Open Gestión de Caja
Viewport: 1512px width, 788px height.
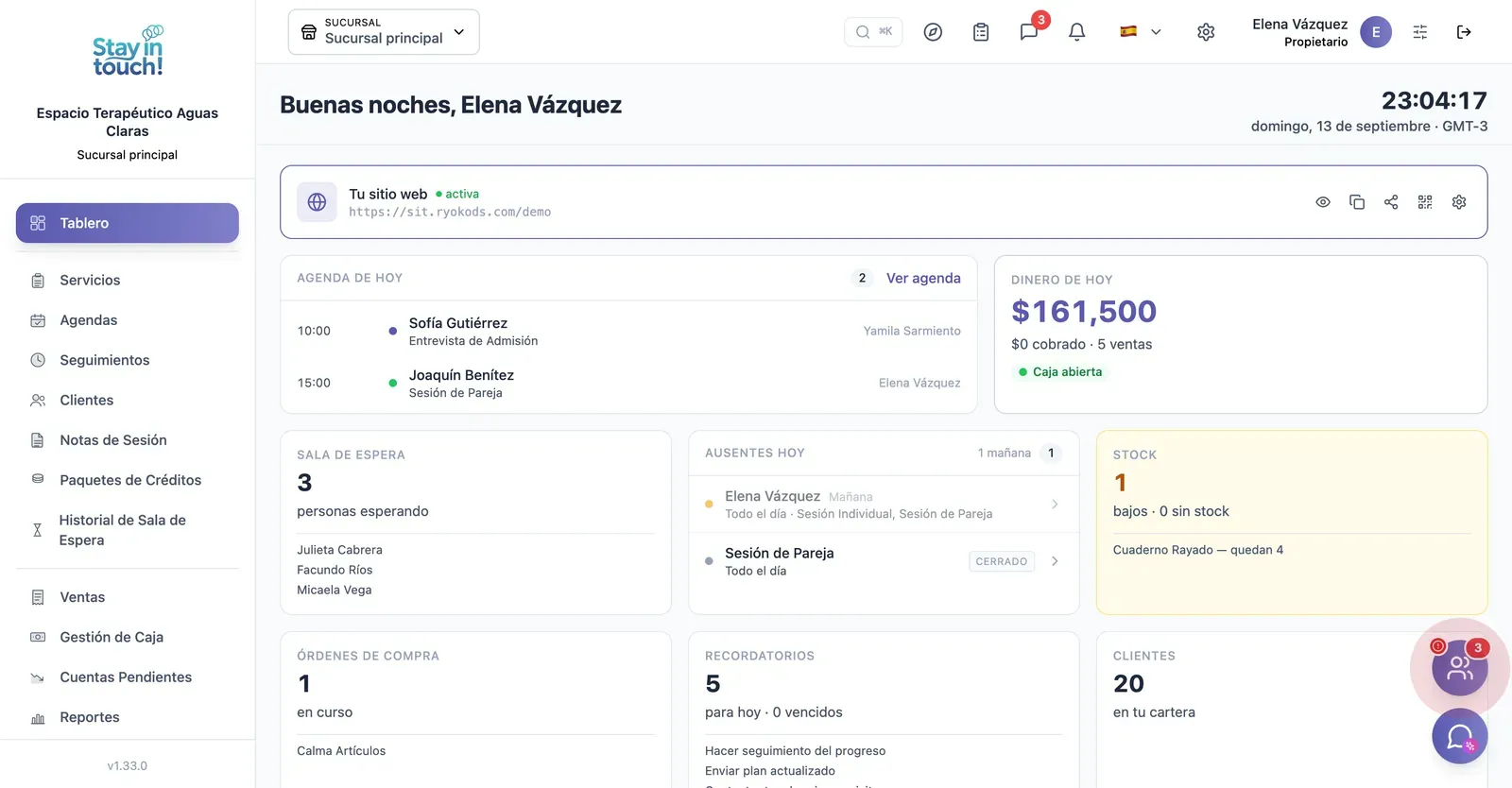[x=128, y=637]
